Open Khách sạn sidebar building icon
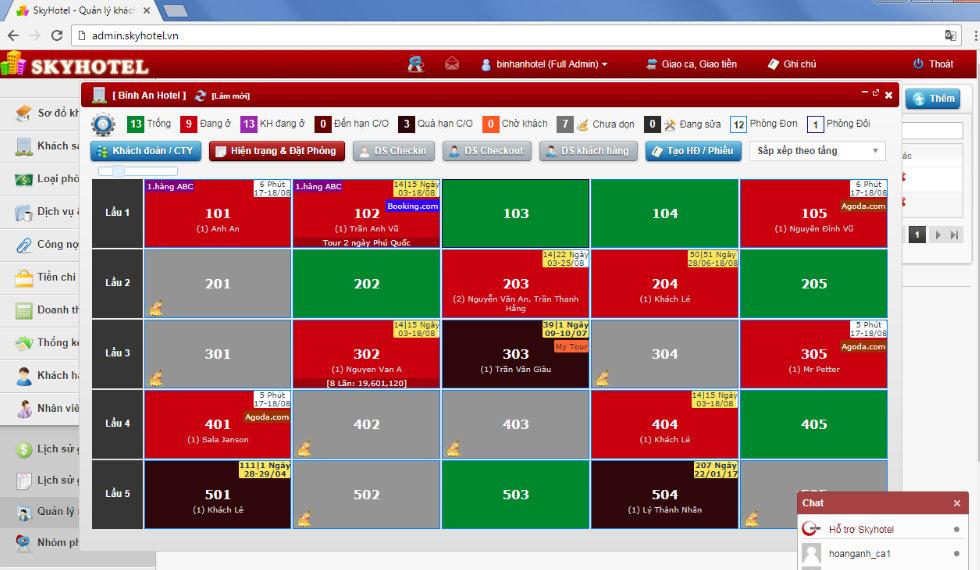The width and height of the screenshot is (980, 570). pos(24,146)
